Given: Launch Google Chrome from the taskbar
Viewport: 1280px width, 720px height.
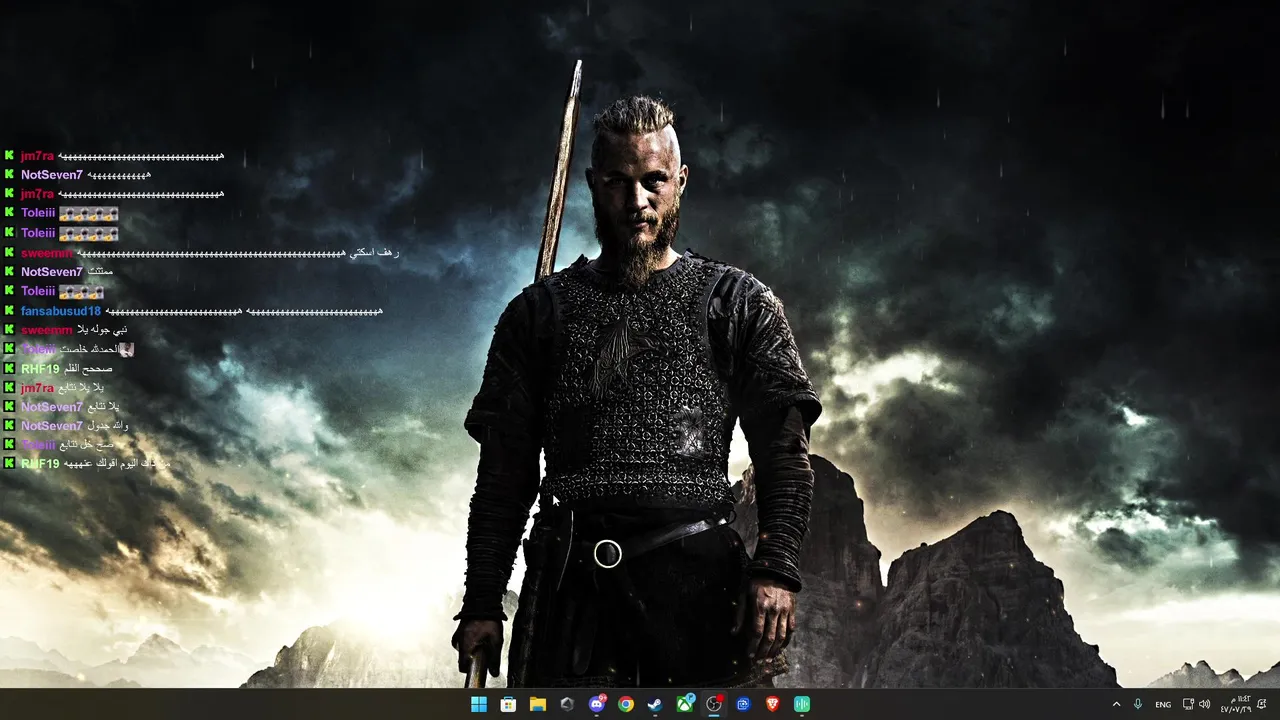Looking at the screenshot, I should point(626,704).
